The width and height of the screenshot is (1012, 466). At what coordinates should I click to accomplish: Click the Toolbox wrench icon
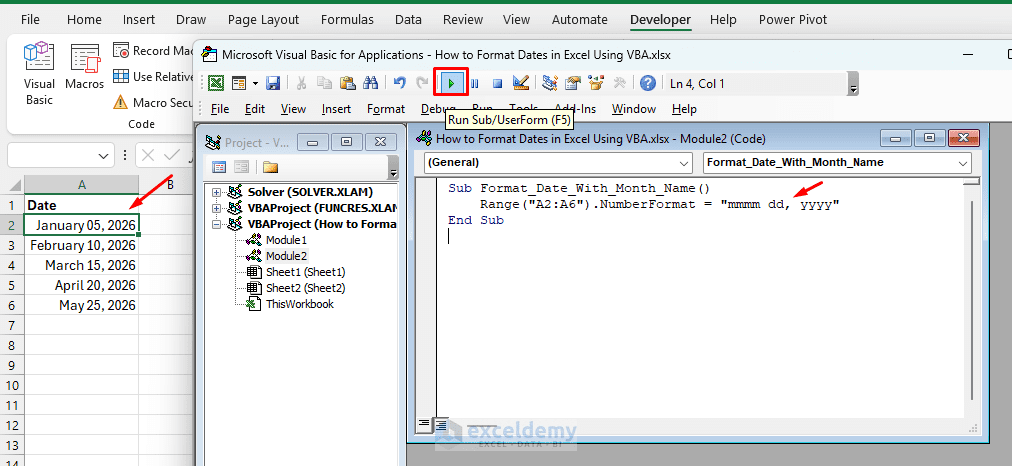point(618,83)
